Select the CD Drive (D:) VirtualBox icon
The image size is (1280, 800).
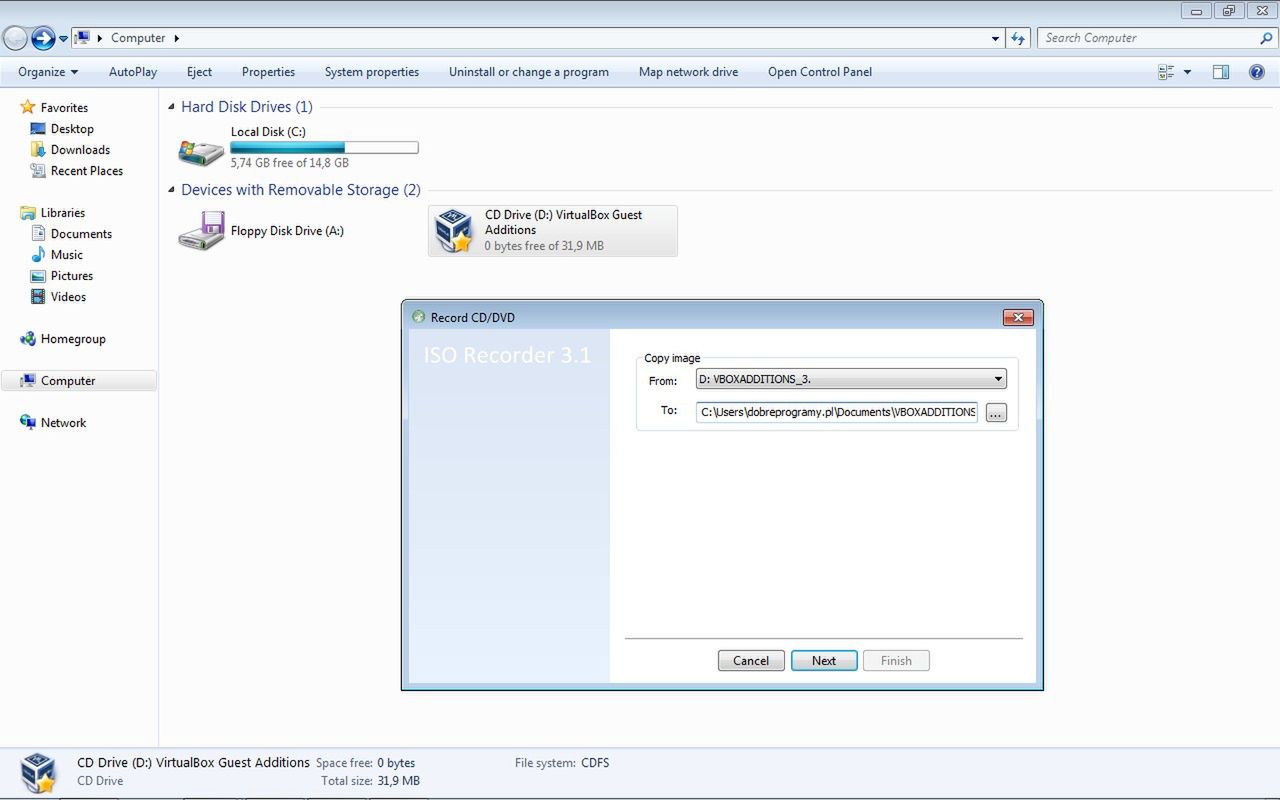click(454, 231)
